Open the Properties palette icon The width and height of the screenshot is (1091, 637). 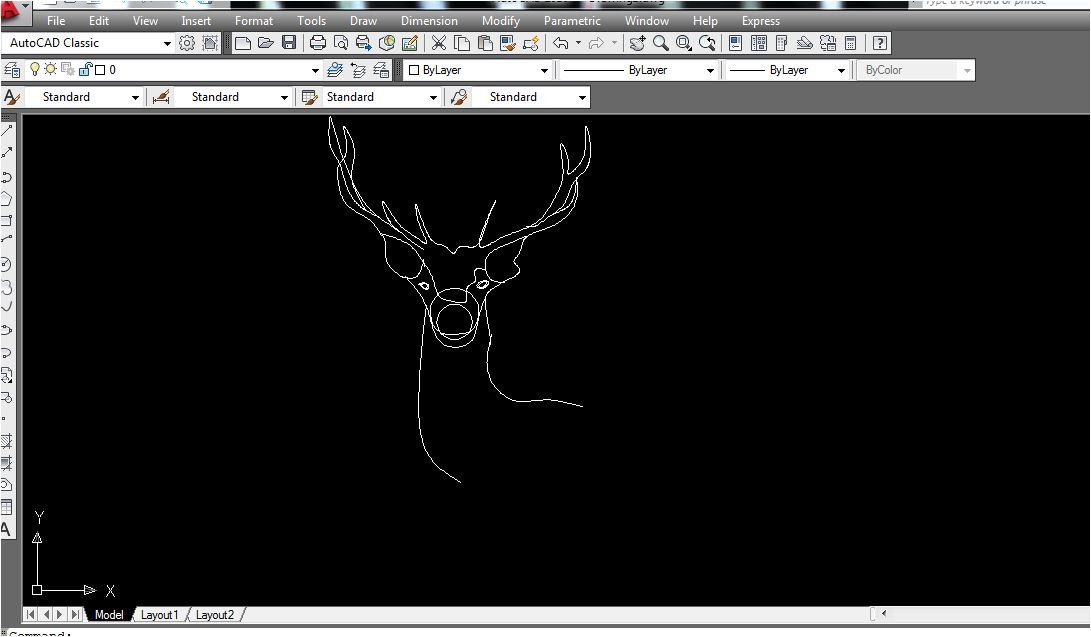point(735,43)
